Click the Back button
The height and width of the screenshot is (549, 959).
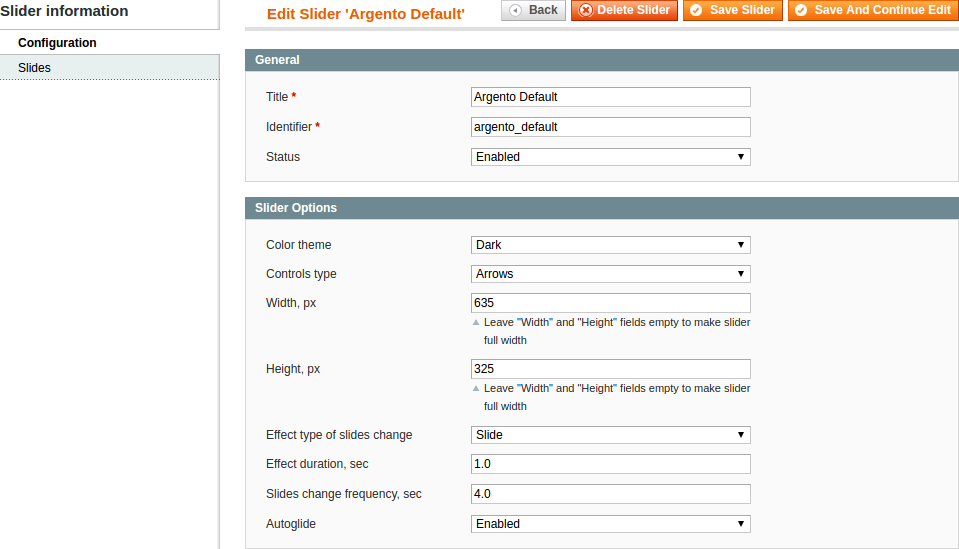coord(533,10)
